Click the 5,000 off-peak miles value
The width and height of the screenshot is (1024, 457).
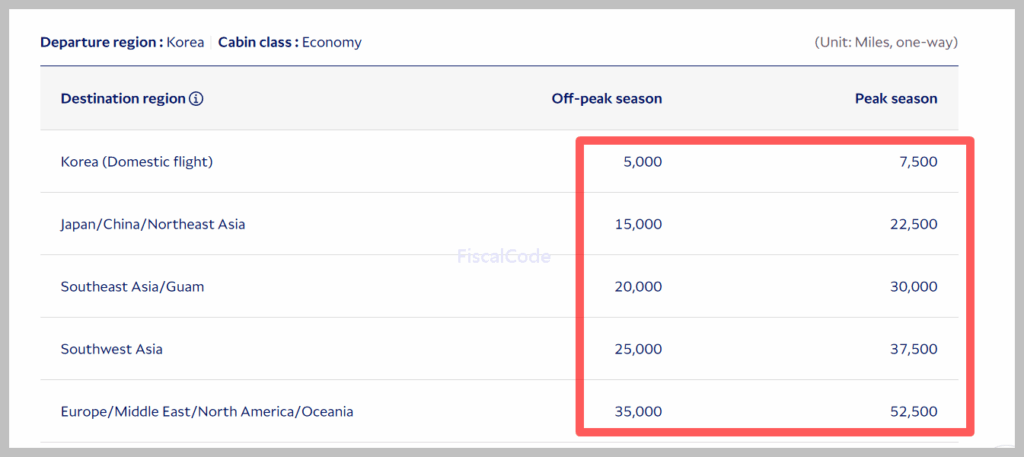point(641,161)
